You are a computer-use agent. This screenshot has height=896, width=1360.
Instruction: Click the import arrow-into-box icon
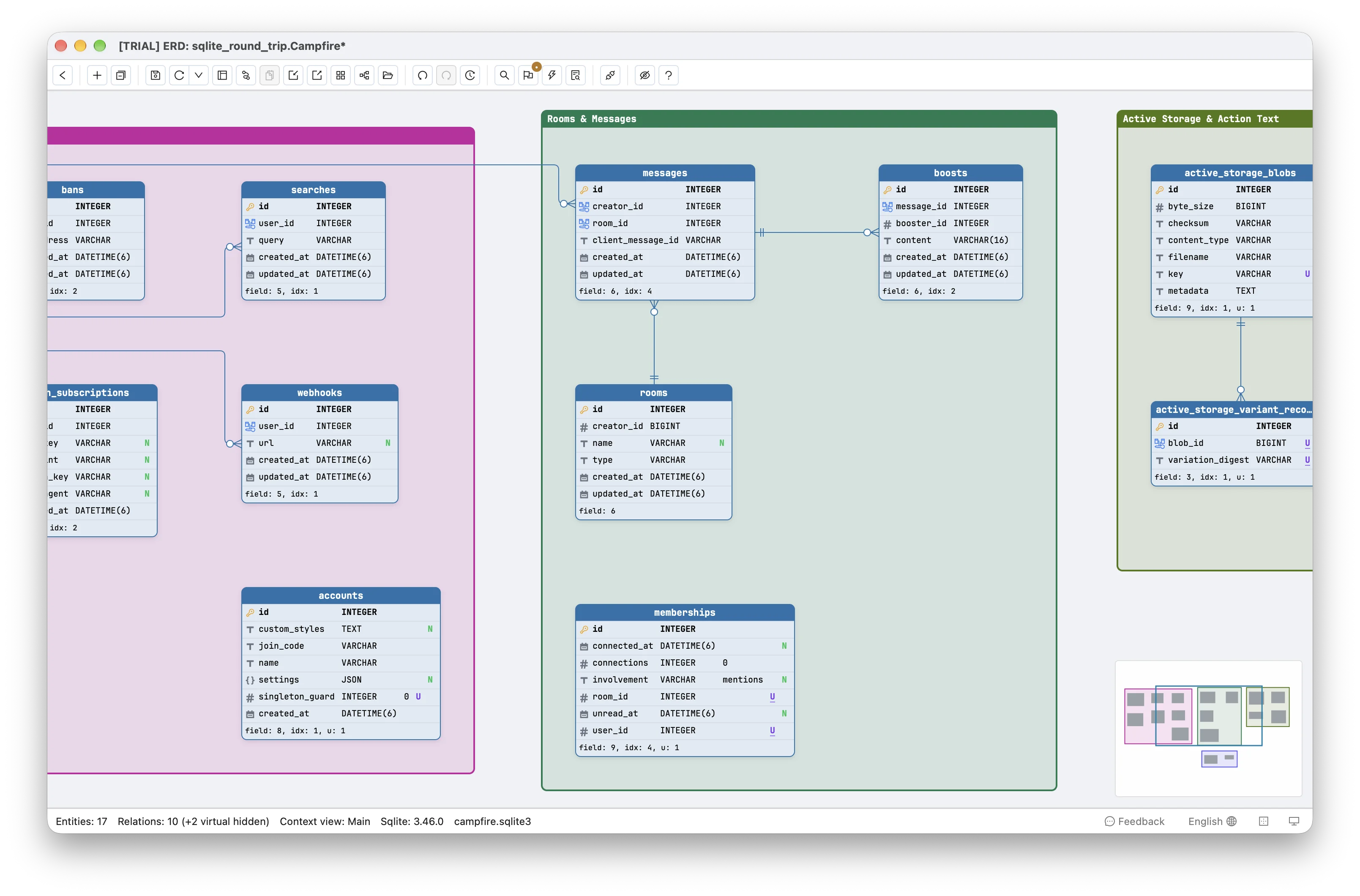pos(293,75)
